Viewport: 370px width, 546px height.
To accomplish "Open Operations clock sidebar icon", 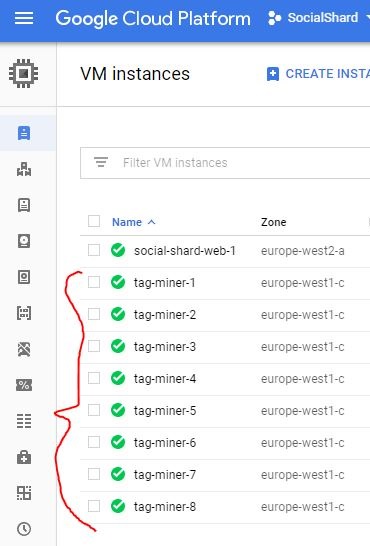I will (24, 529).
